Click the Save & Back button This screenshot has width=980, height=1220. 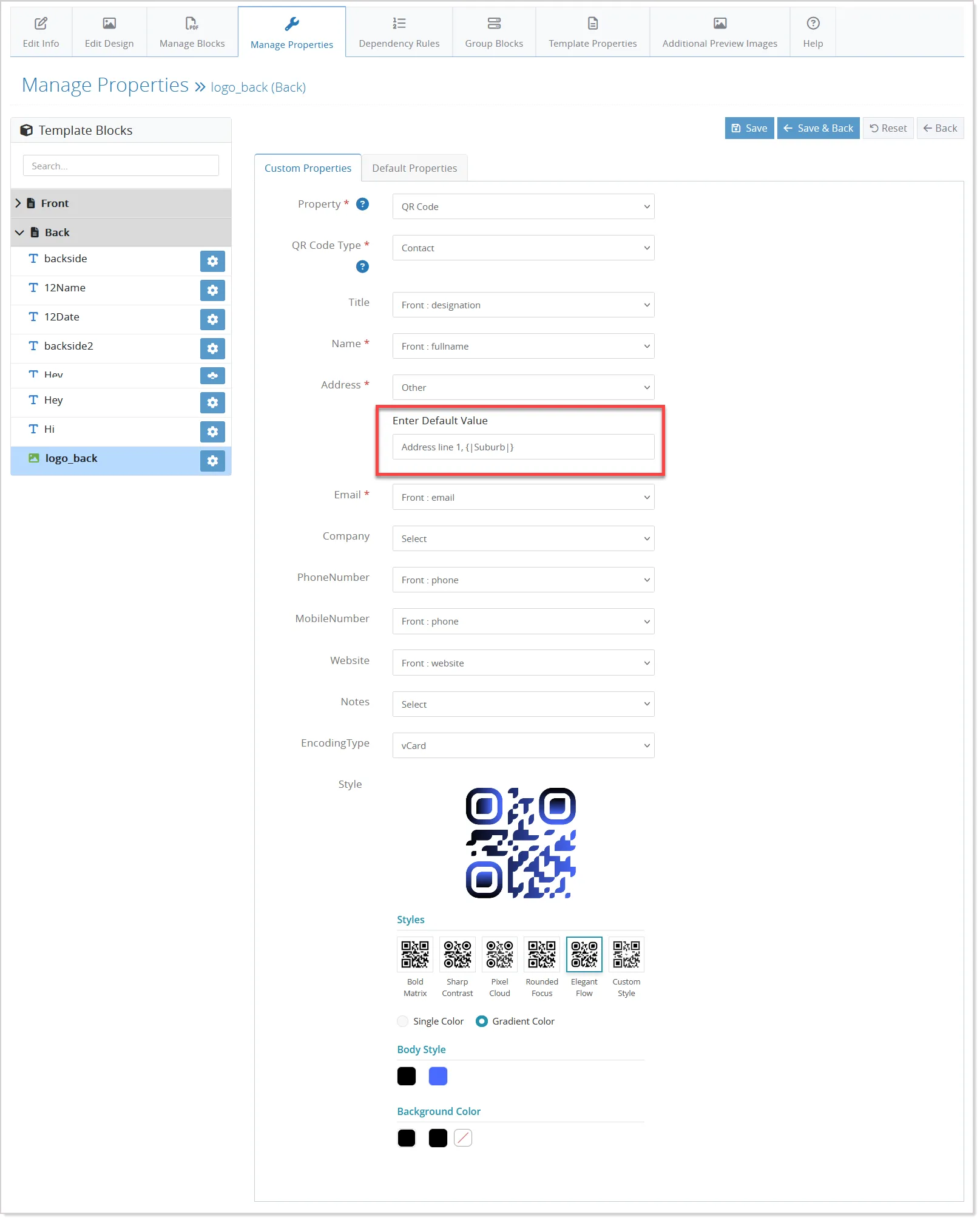coord(818,128)
